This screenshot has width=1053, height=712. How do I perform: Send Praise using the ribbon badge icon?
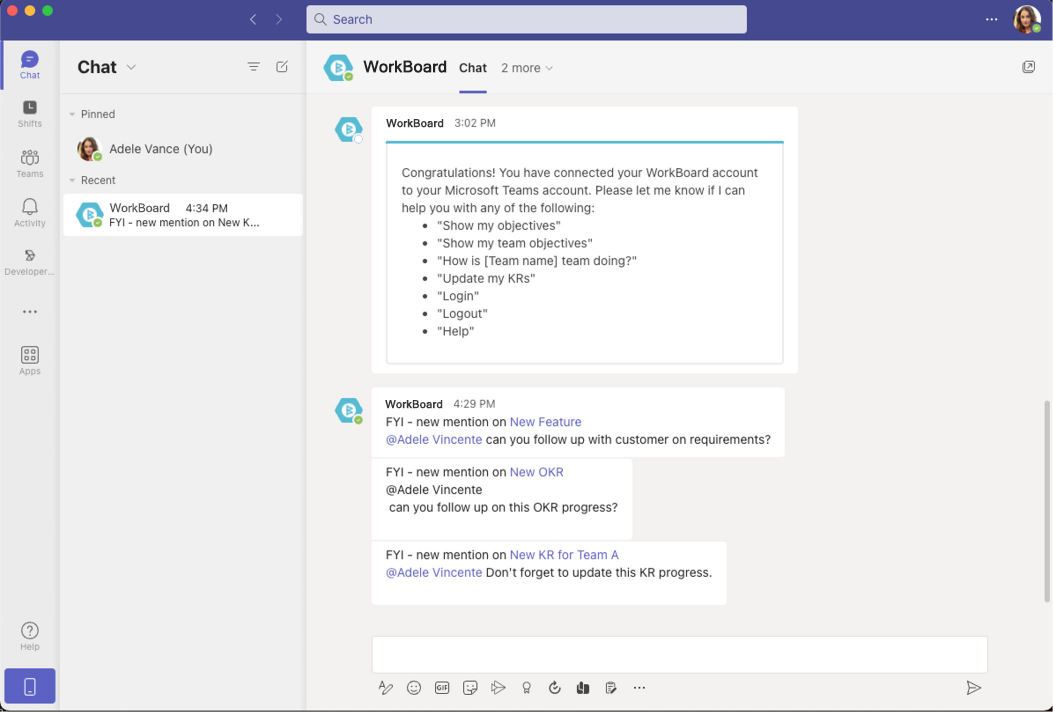point(526,687)
